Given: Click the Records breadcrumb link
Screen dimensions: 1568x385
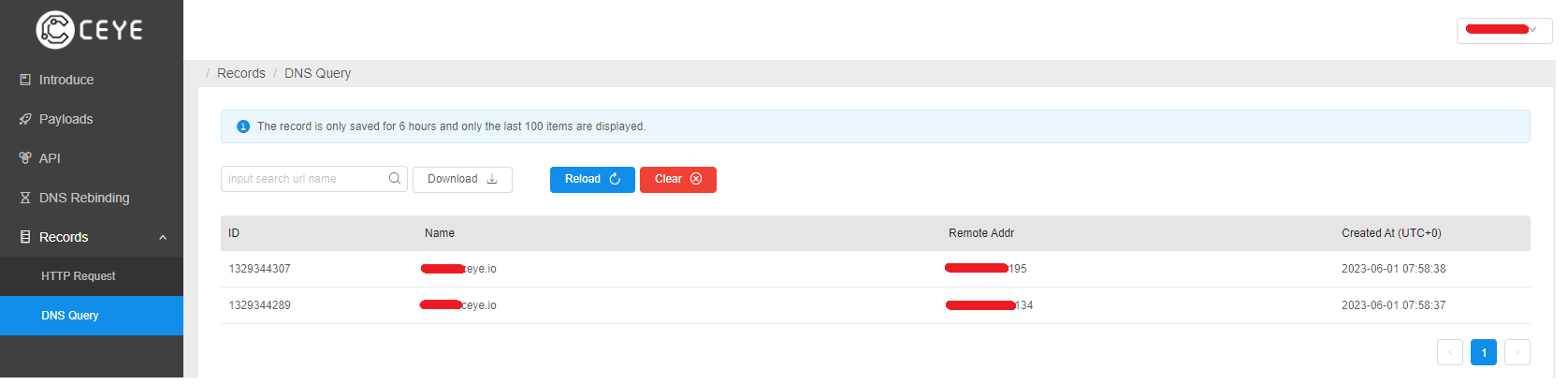Looking at the screenshot, I should [x=241, y=73].
